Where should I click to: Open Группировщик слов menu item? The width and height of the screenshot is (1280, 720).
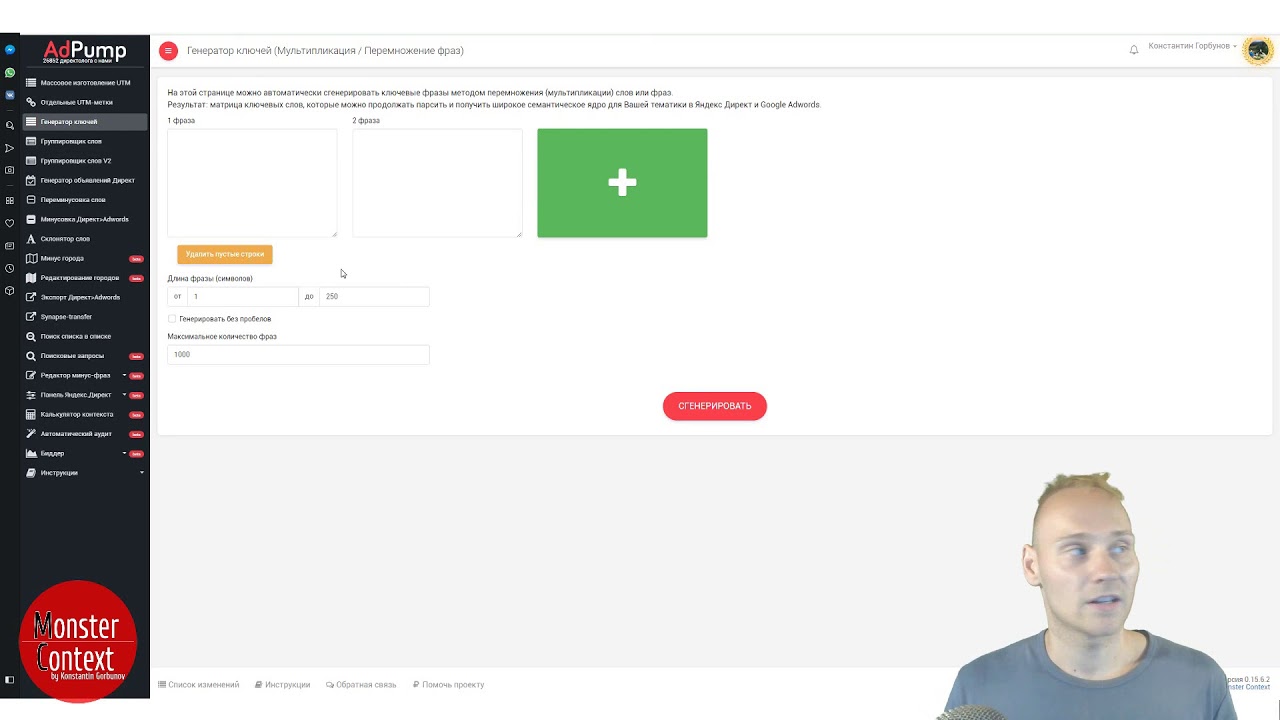tap(86, 141)
